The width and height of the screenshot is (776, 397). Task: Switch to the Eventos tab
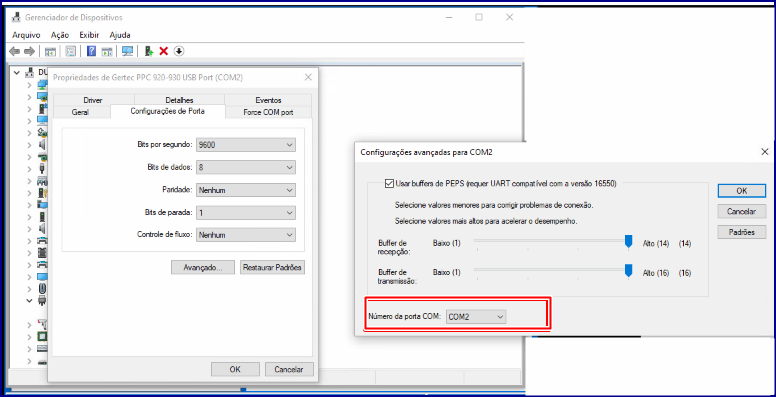click(x=268, y=99)
